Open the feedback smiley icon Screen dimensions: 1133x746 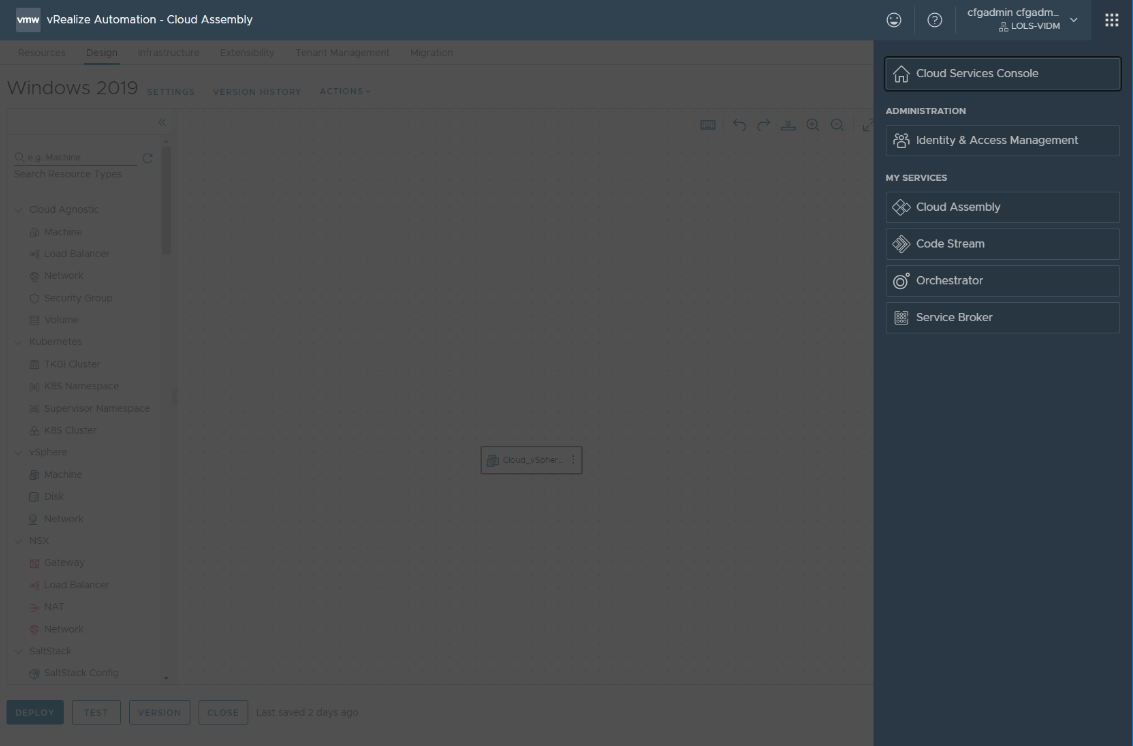894,20
